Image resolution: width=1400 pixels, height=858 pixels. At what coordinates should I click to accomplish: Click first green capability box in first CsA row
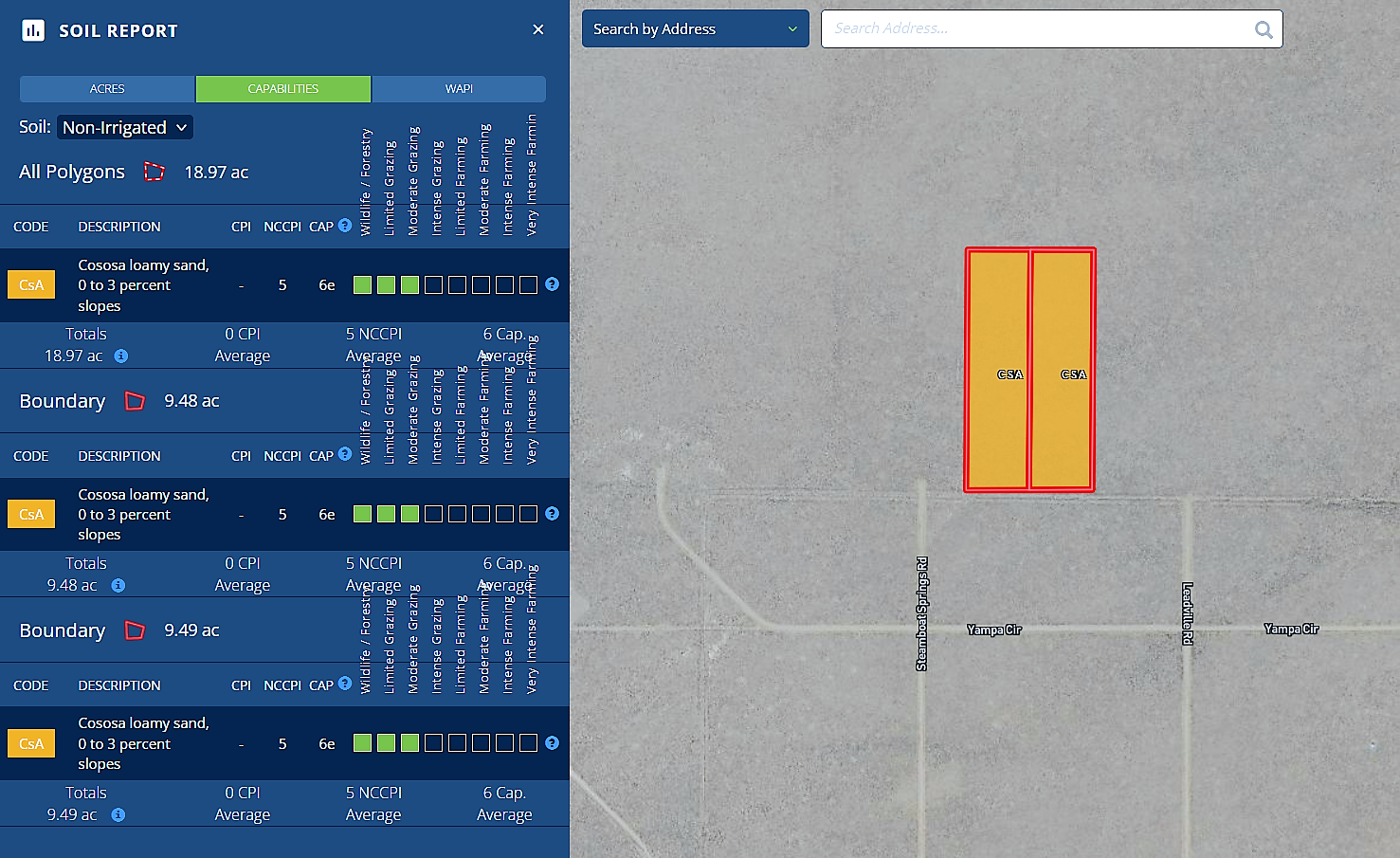362,284
